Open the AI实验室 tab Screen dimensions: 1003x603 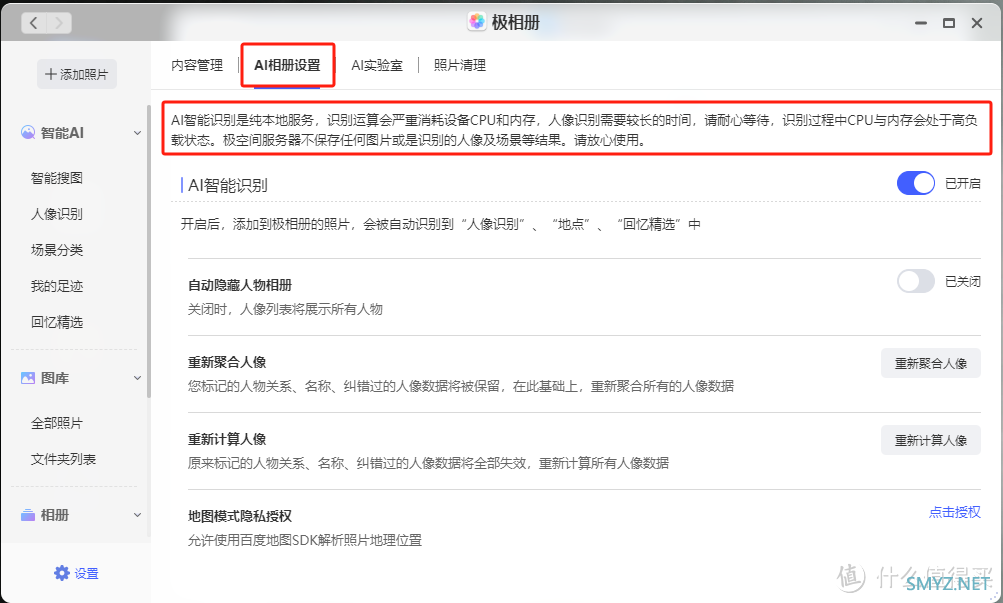coord(377,65)
